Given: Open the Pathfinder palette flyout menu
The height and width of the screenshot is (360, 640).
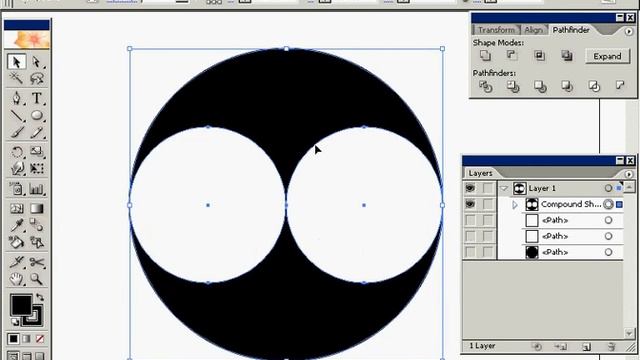Looking at the screenshot, I should (x=629, y=31).
